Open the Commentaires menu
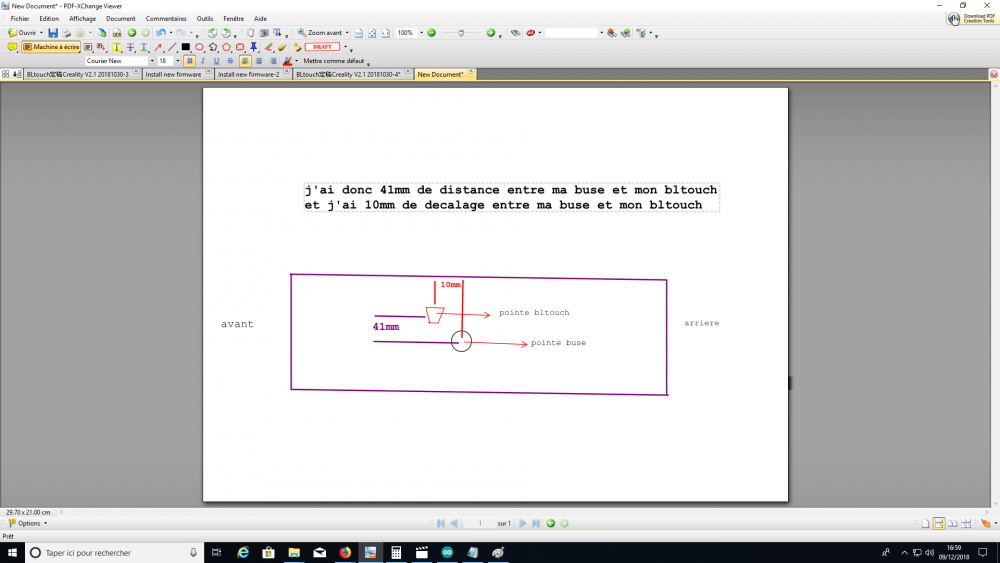The height and width of the screenshot is (563, 1000). 166,18
